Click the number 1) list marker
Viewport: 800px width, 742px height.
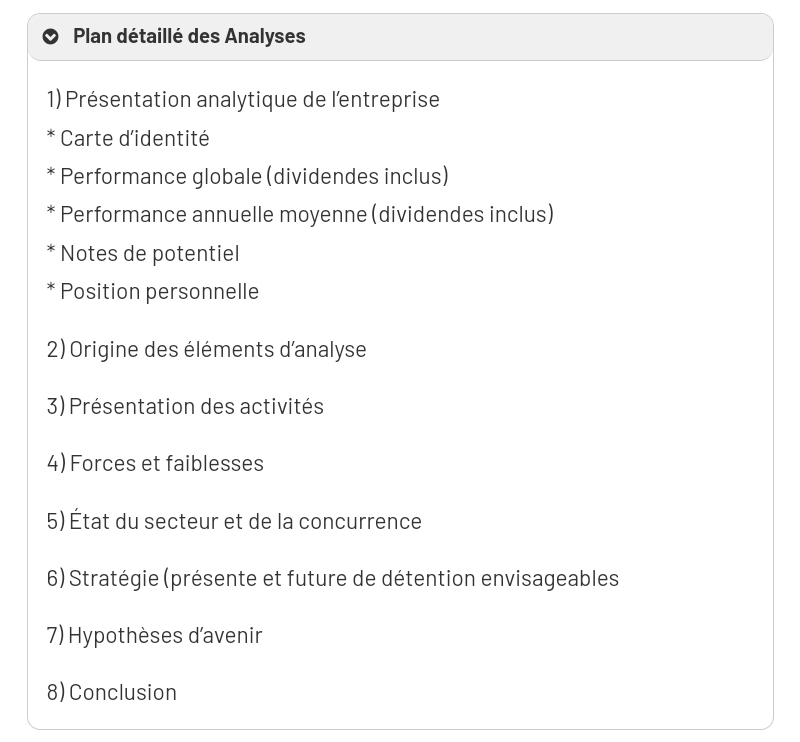[54, 100]
